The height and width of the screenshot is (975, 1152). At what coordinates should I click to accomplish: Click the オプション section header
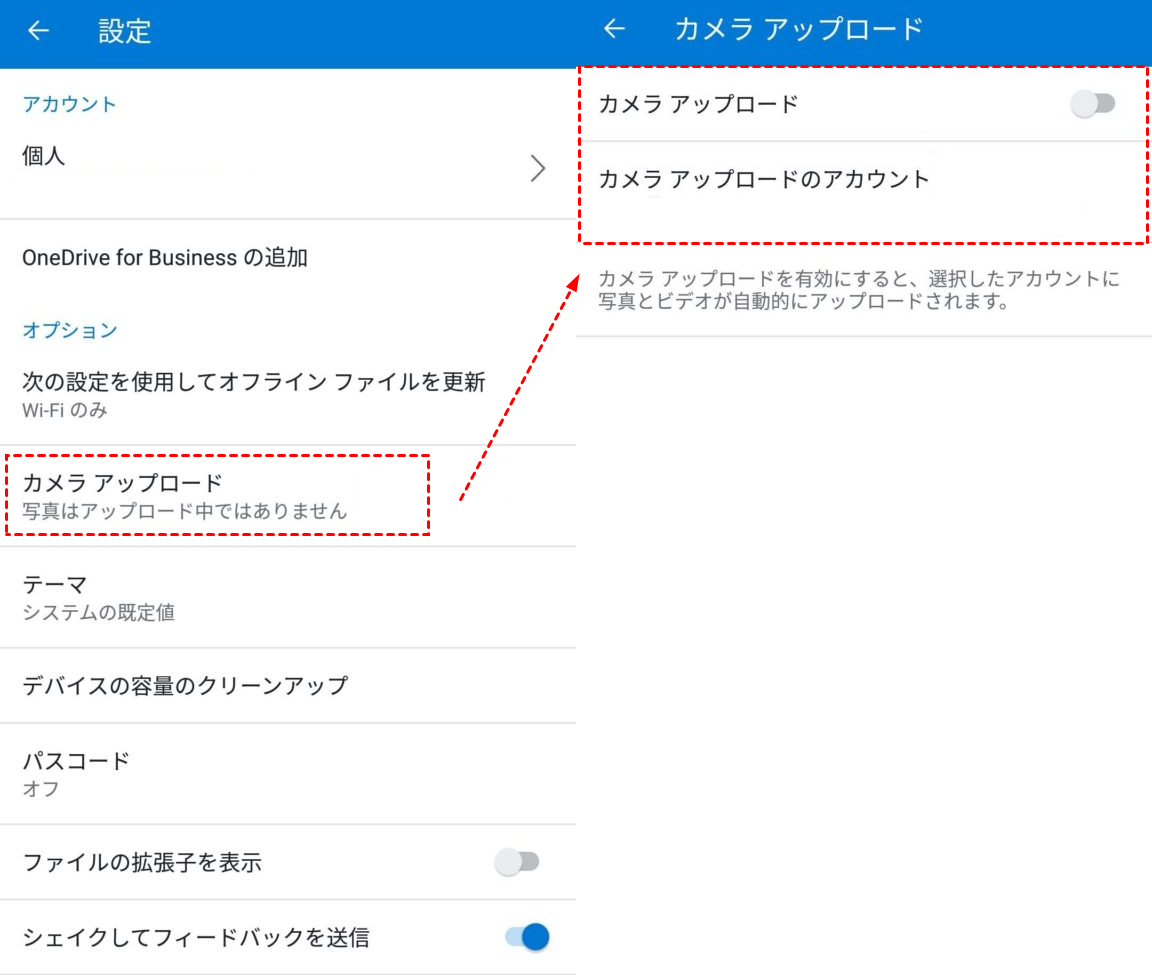(x=70, y=330)
